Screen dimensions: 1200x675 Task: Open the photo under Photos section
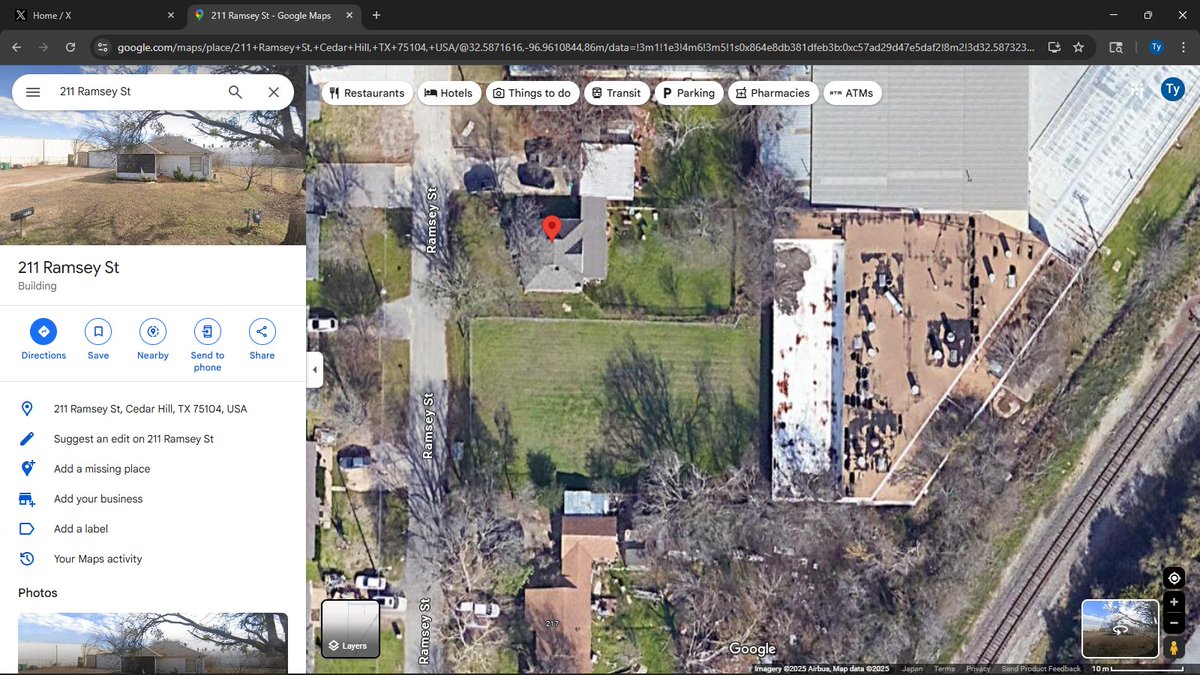point(153,643)
